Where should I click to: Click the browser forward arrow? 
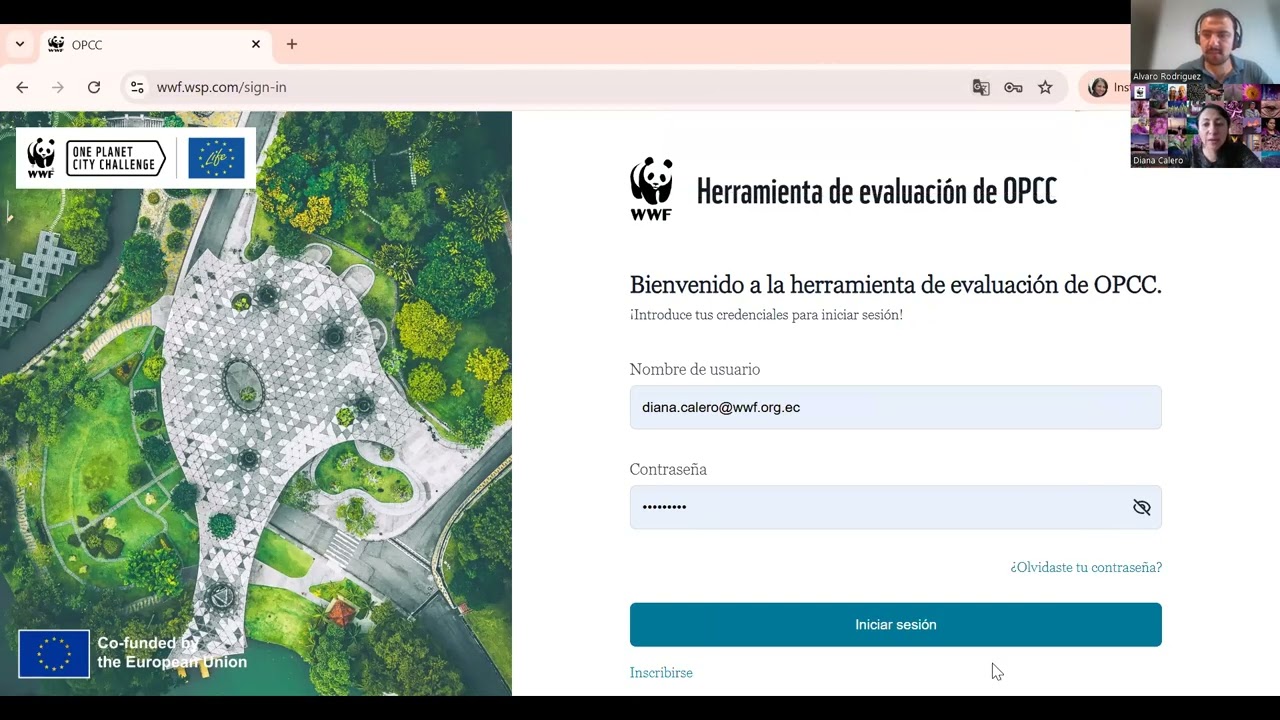coord(58,87)
